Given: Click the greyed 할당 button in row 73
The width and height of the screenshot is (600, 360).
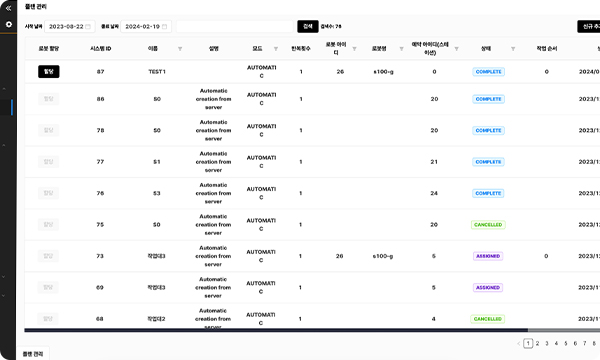Looking at the screenshot, I should coord(48,256).
